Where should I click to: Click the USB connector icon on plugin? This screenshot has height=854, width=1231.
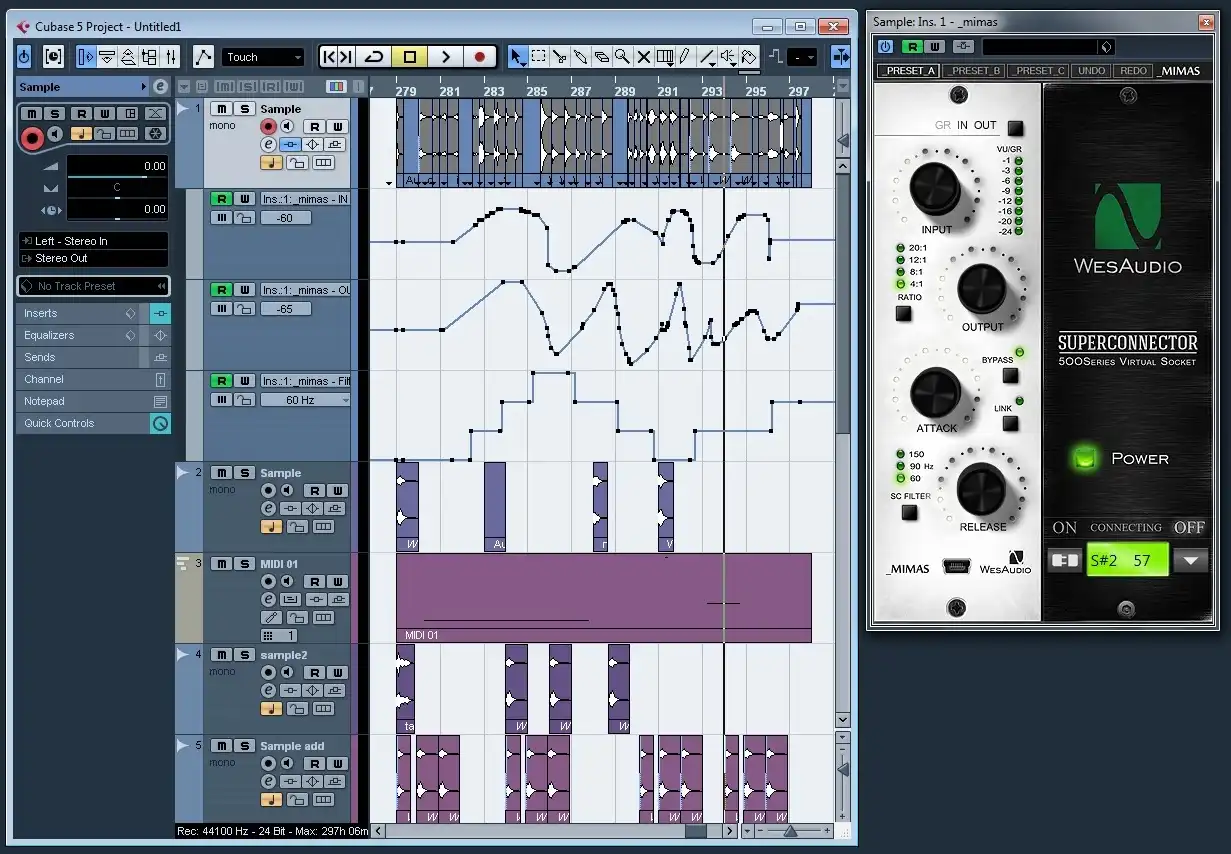tap(956, 567)
